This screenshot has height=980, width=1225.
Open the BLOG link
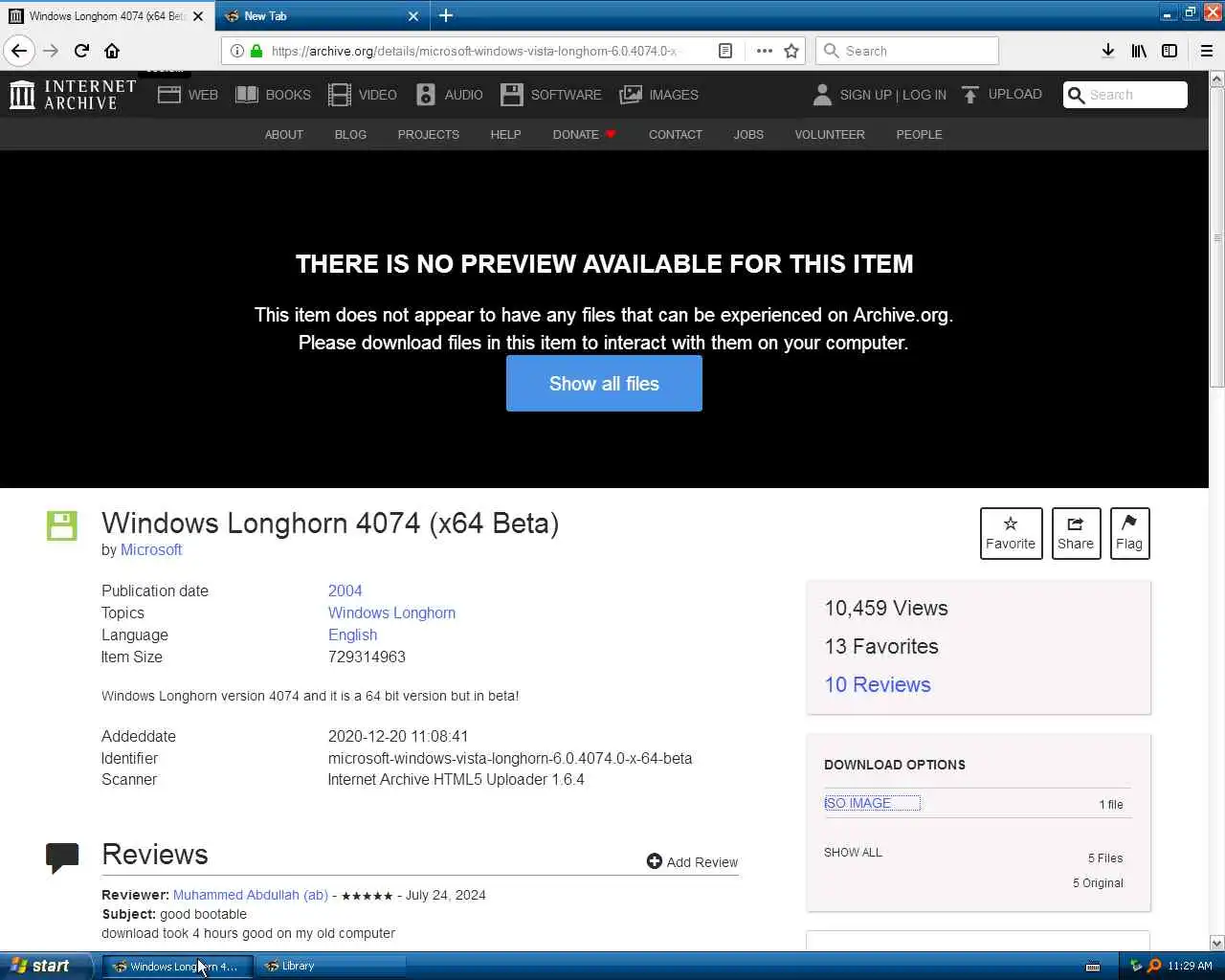click(350, 135)
